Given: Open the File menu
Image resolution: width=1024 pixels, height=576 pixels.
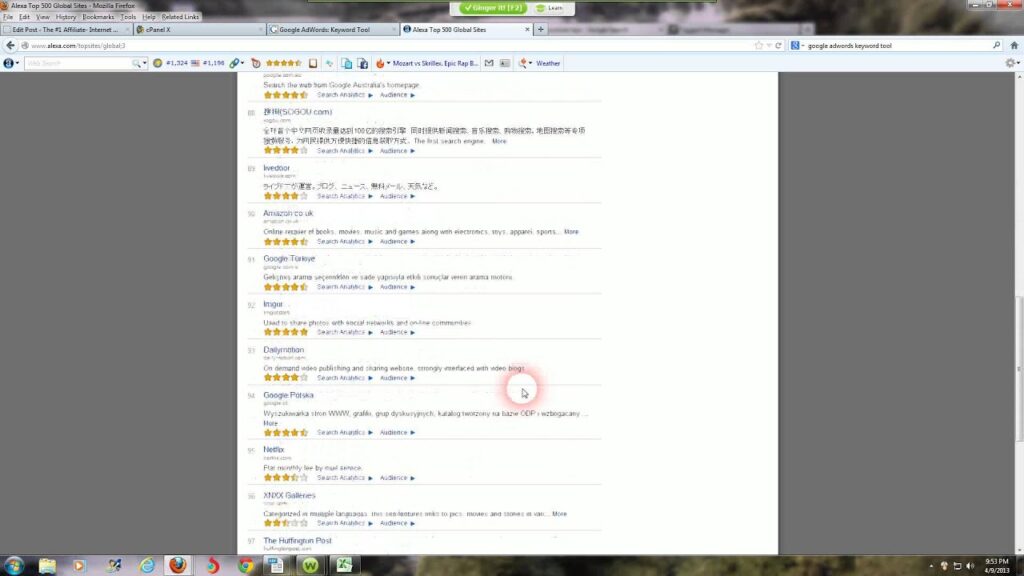Looking at the screenshot, I should coord(8,17).
